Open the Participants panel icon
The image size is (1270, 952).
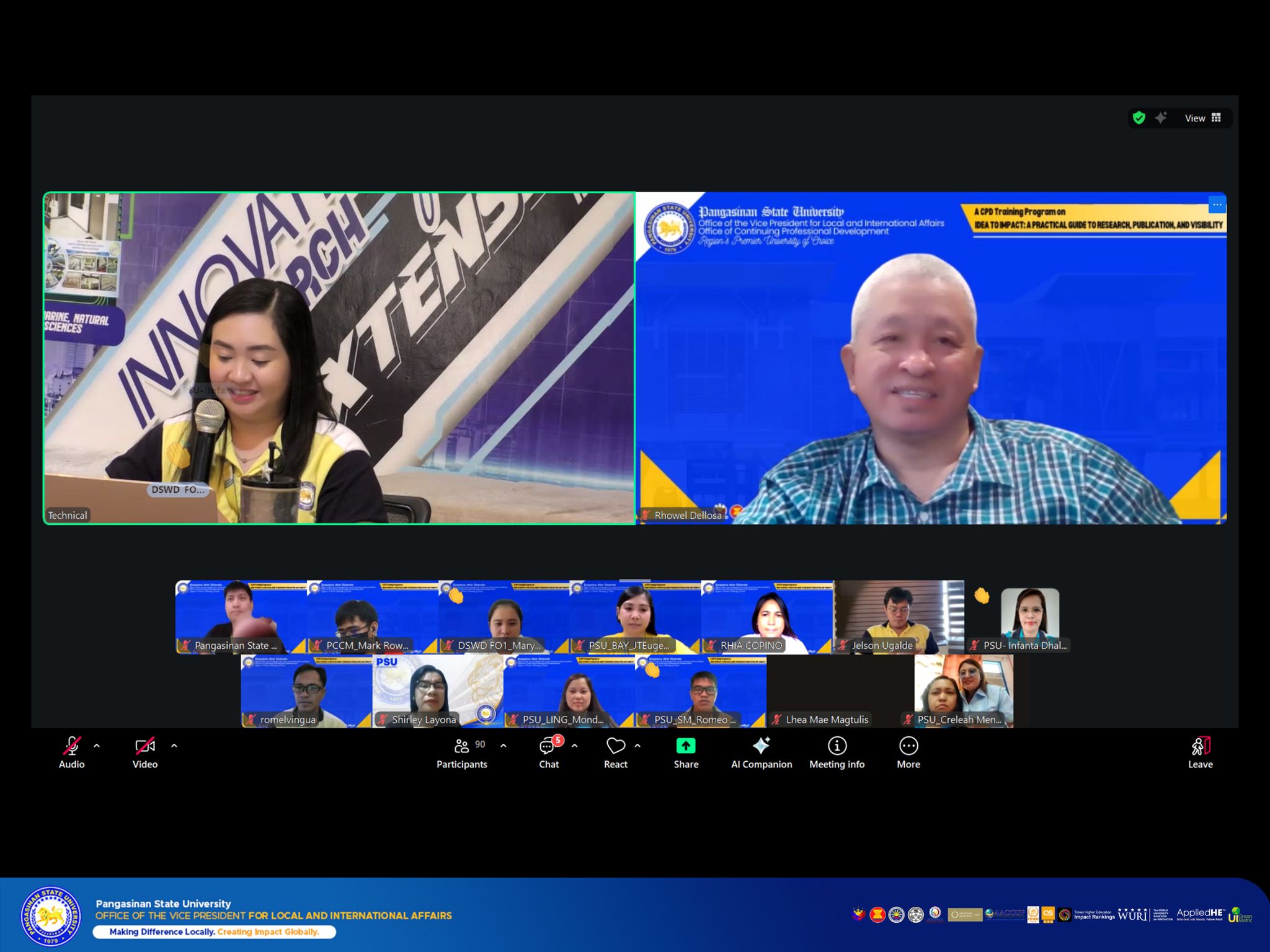click(x=461, y=746)
